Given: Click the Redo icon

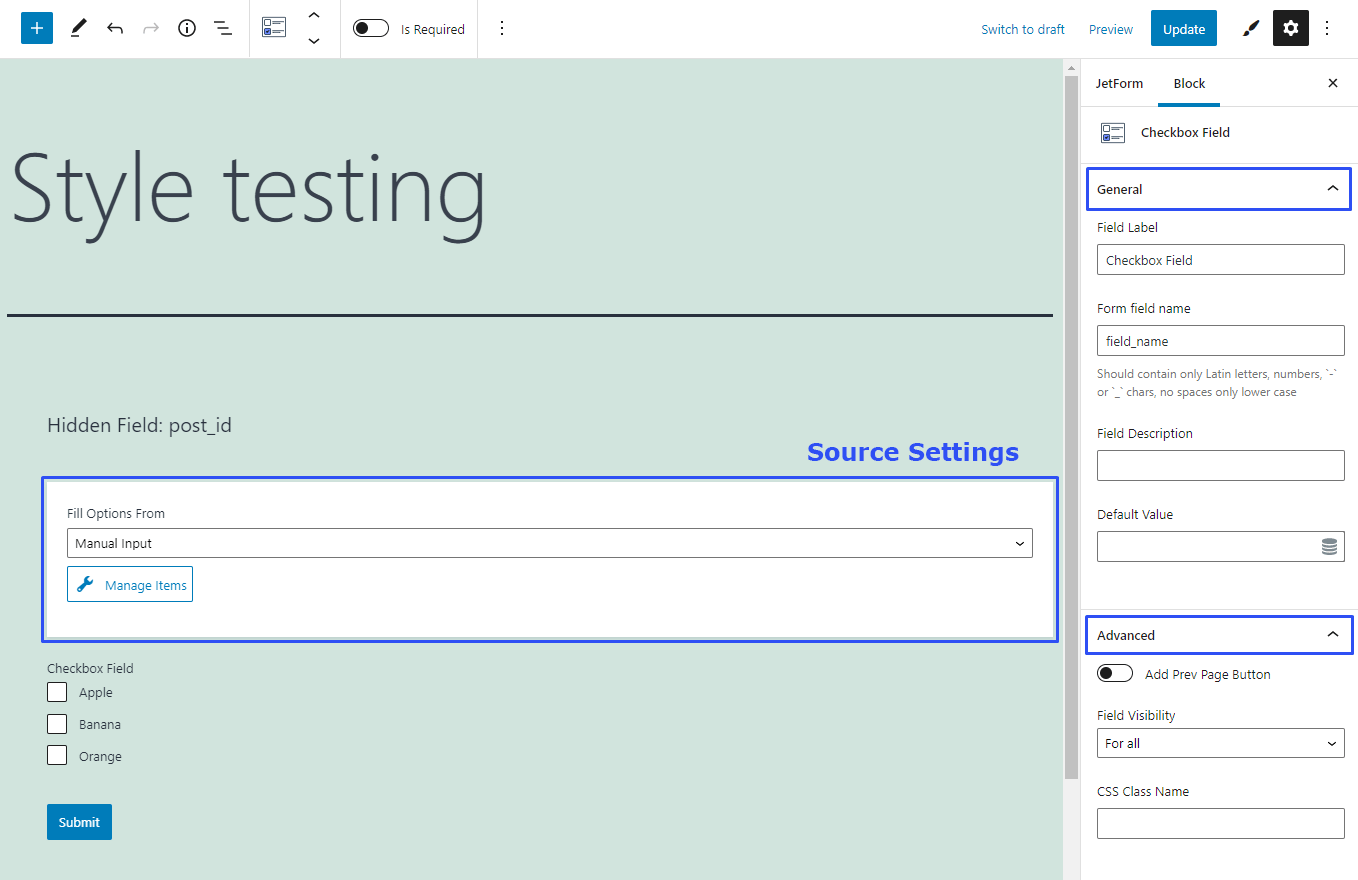Looking at the screenshot, I should [x=150, y=28].
